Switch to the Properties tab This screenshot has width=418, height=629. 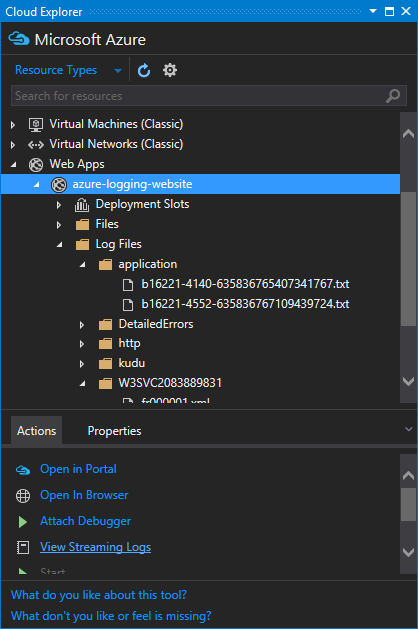click(114, 430)
